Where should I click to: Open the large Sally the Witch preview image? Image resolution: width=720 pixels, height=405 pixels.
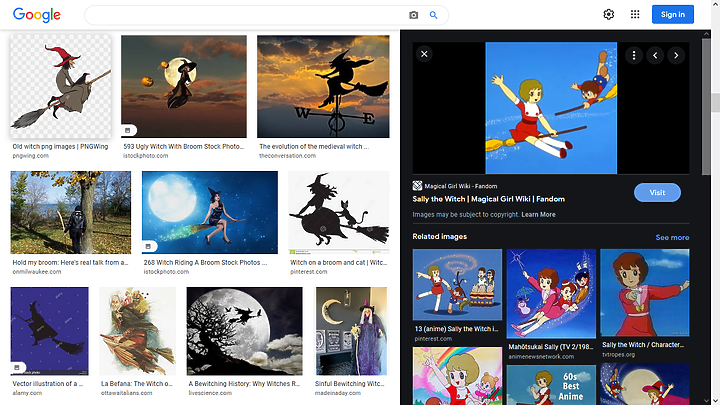tap(551, 108)
